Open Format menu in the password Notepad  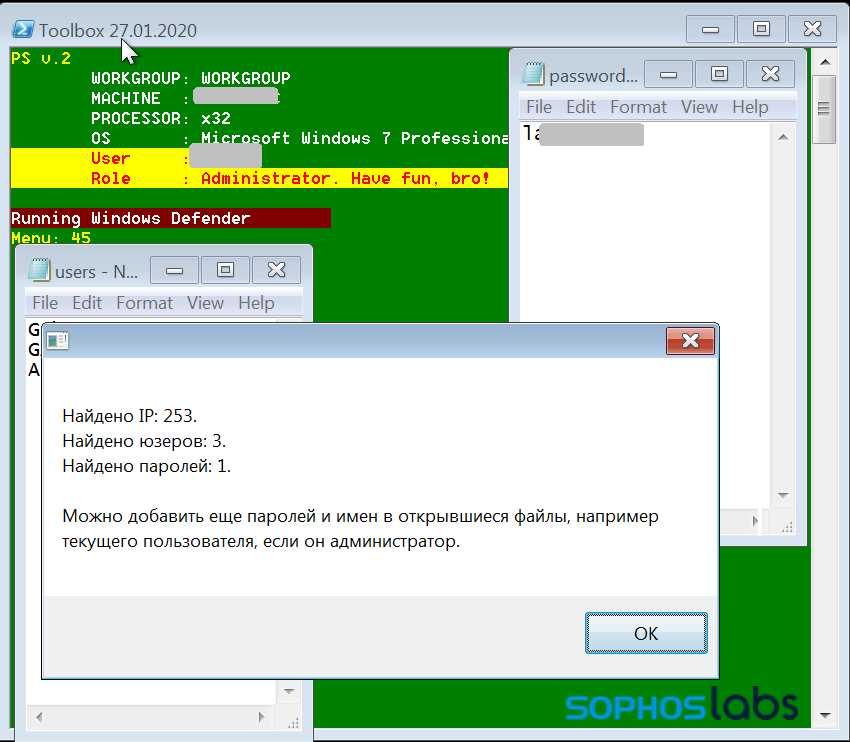pos(638,107)
